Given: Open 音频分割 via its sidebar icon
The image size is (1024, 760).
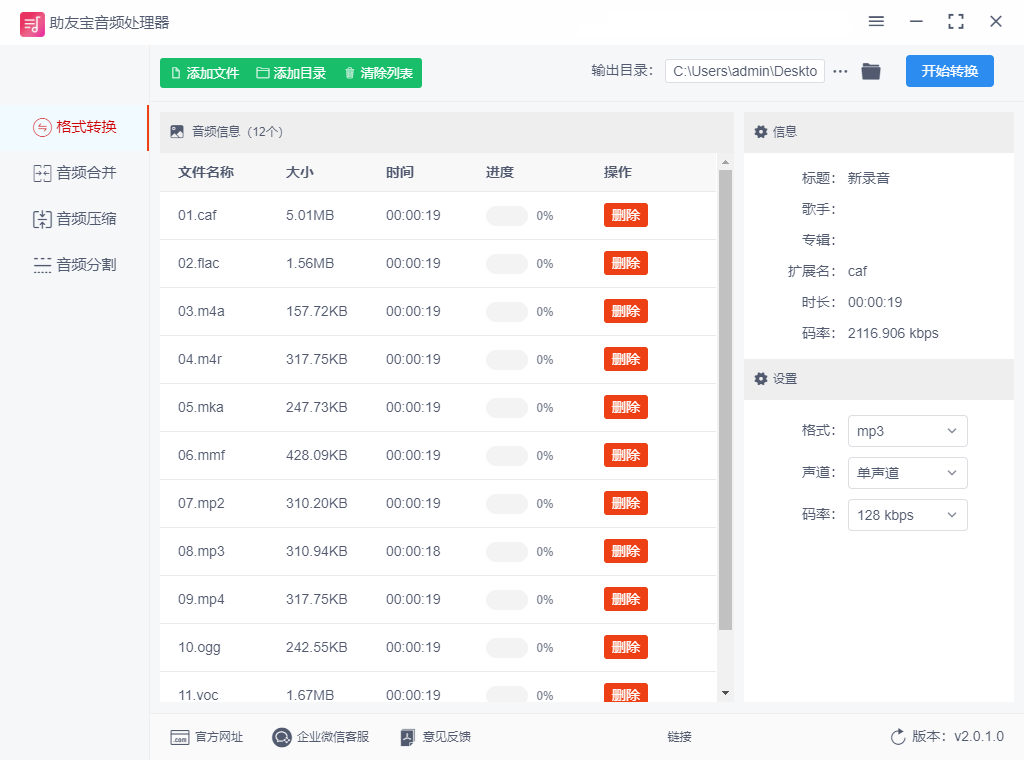Looking at the screenshot, I should pyautogui.click(x=40, y=263).
